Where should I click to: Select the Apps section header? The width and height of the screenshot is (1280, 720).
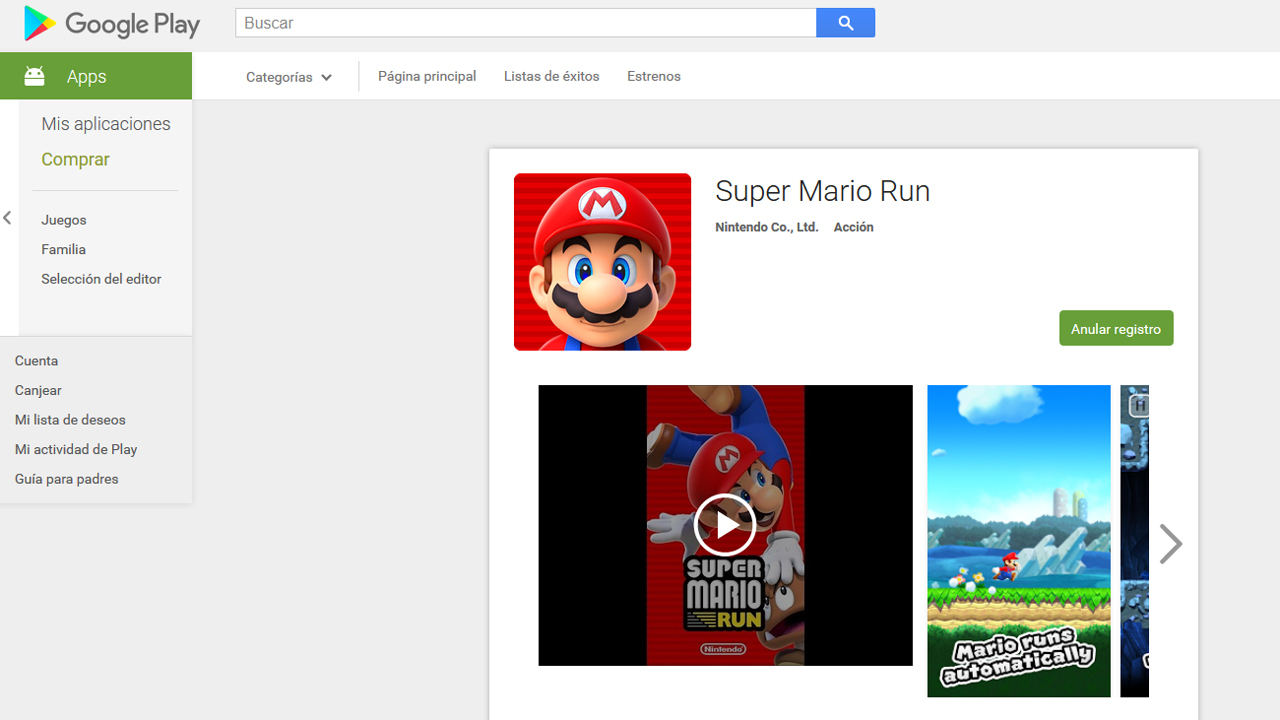[96, 76]
